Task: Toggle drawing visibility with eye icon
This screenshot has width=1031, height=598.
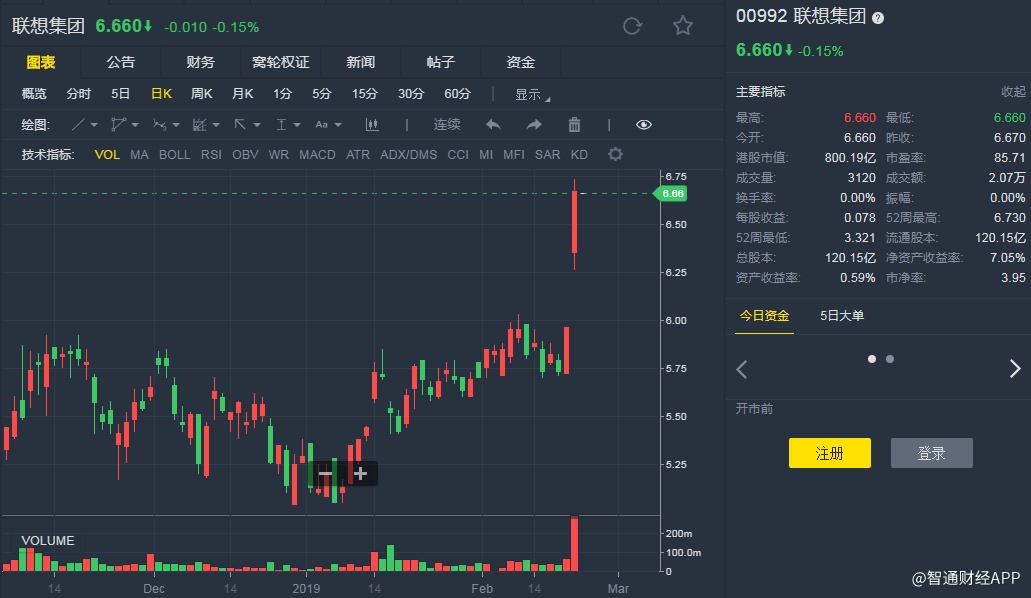Action: pyautogui.click(x=644, y=124)
